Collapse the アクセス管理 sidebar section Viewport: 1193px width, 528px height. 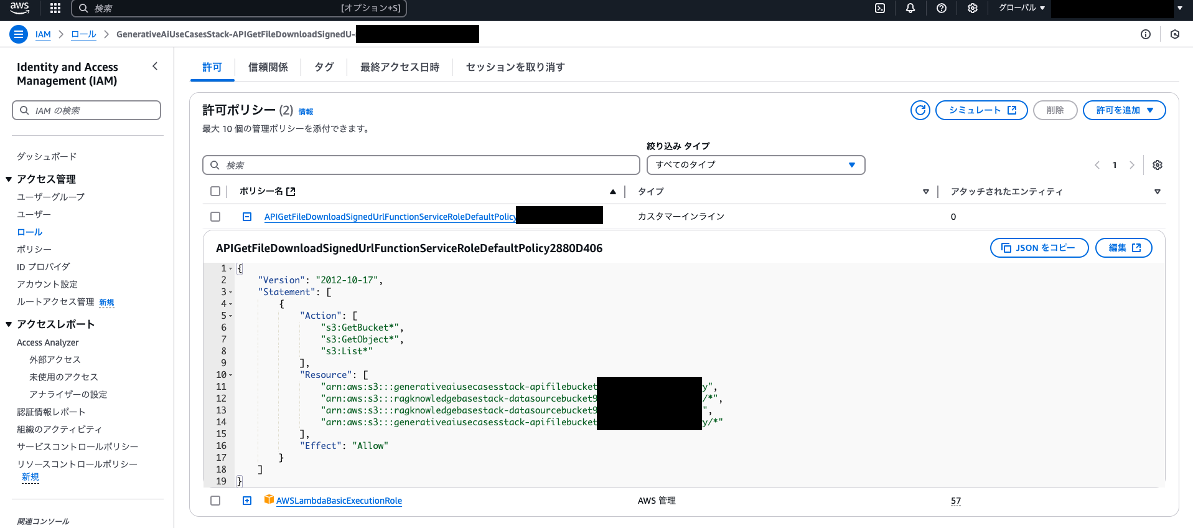(x=10, y=180)
